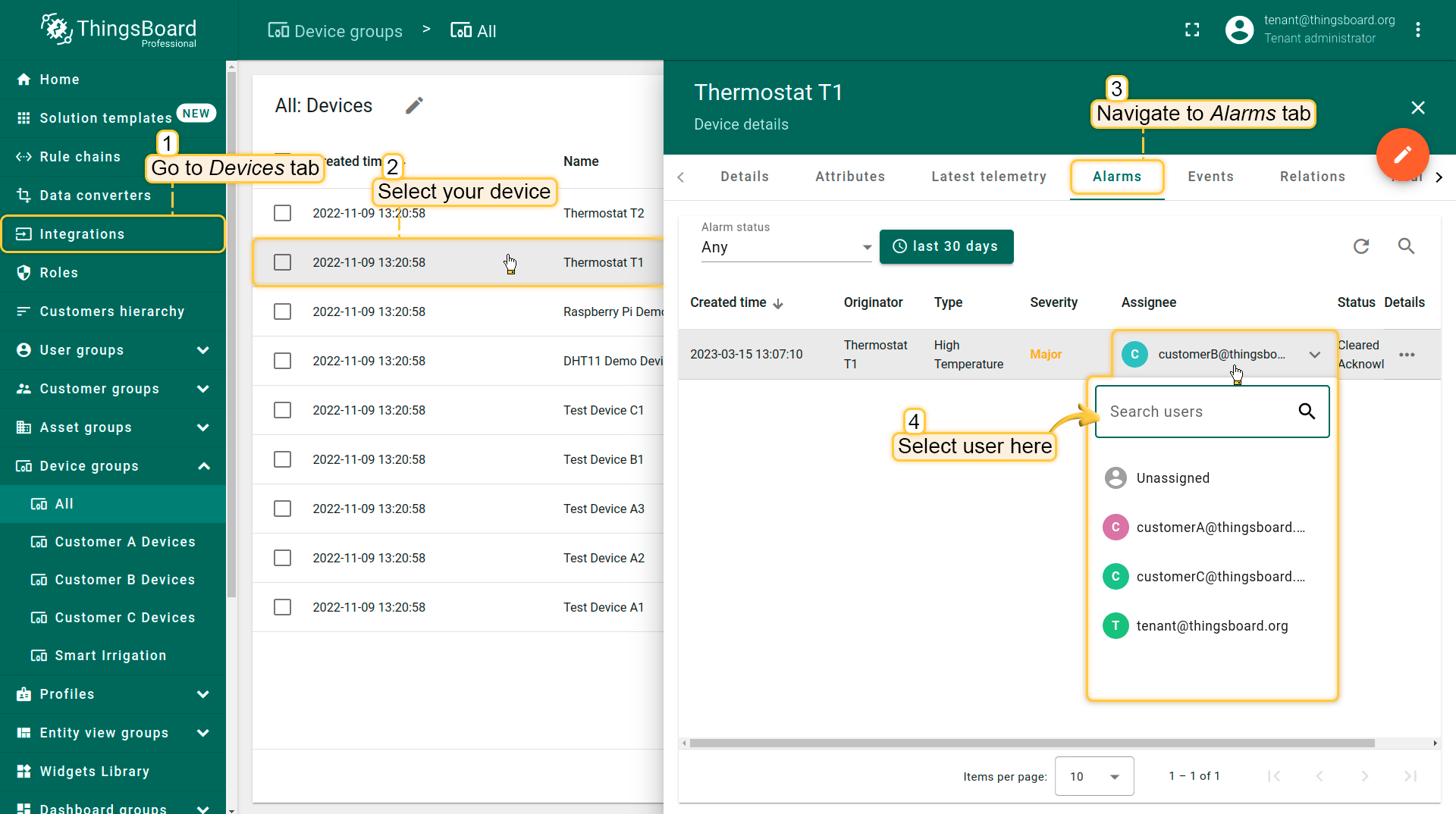Open the user profile avatar

1240,30
